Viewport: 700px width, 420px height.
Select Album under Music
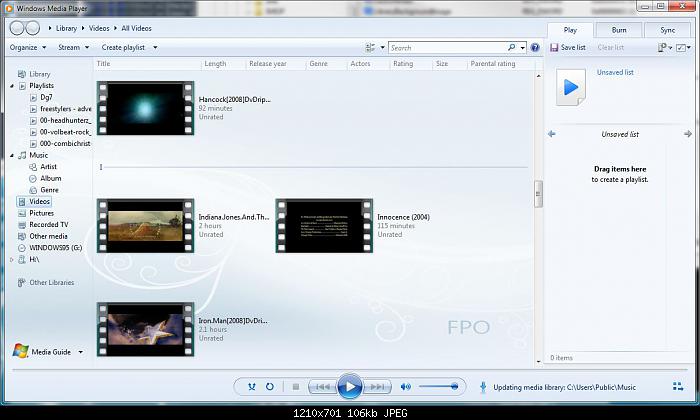[45, 179]
